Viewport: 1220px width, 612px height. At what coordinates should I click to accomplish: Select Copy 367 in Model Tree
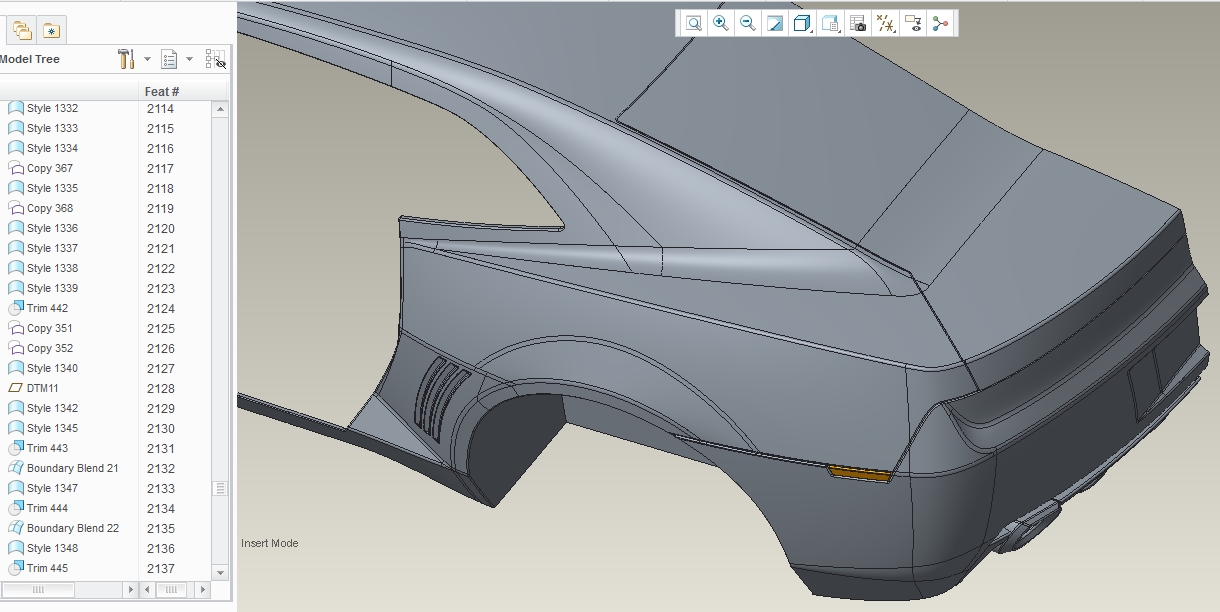click(40, 168)
